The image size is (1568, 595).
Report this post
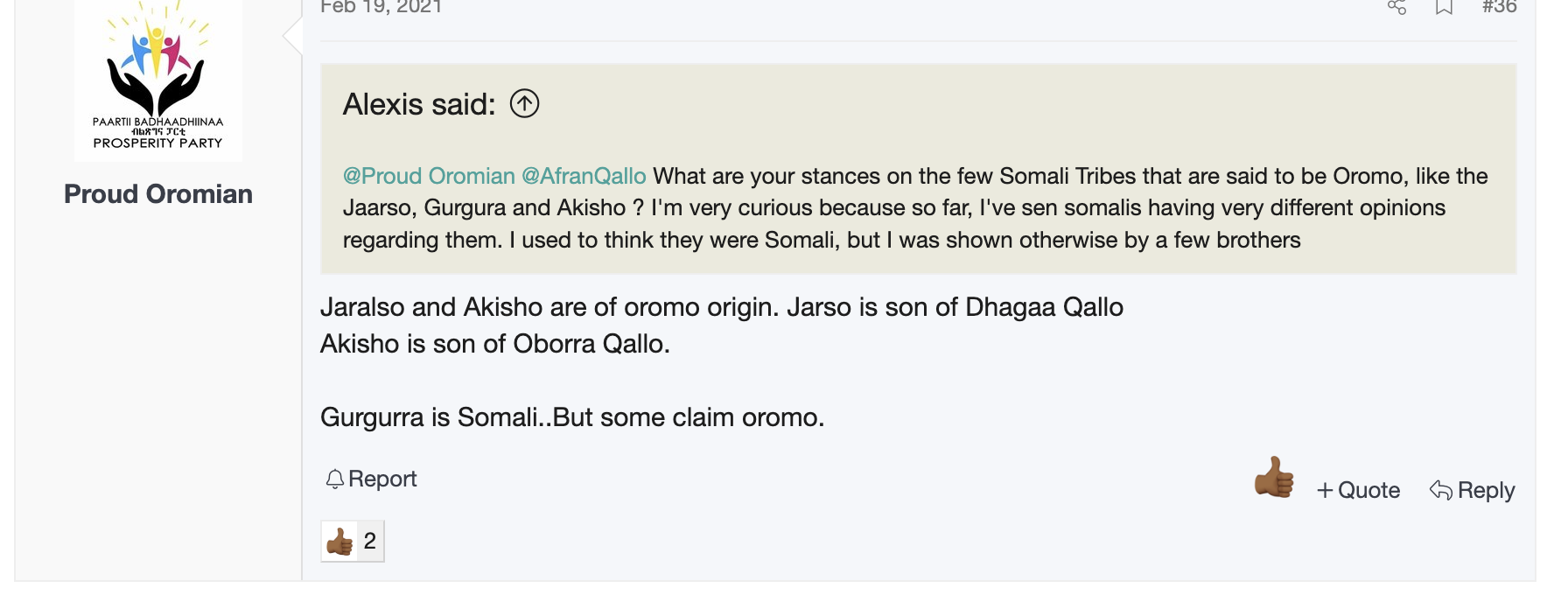372,479
